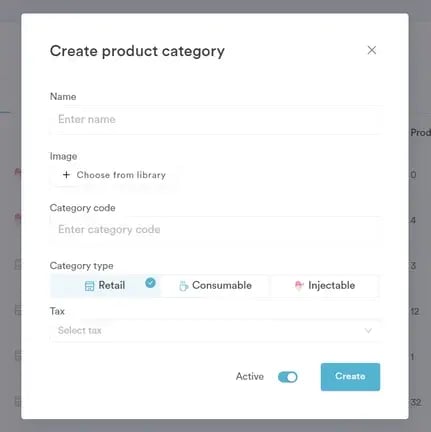Click the Active label text
431x432 pixels.
(x=250, y=376)
